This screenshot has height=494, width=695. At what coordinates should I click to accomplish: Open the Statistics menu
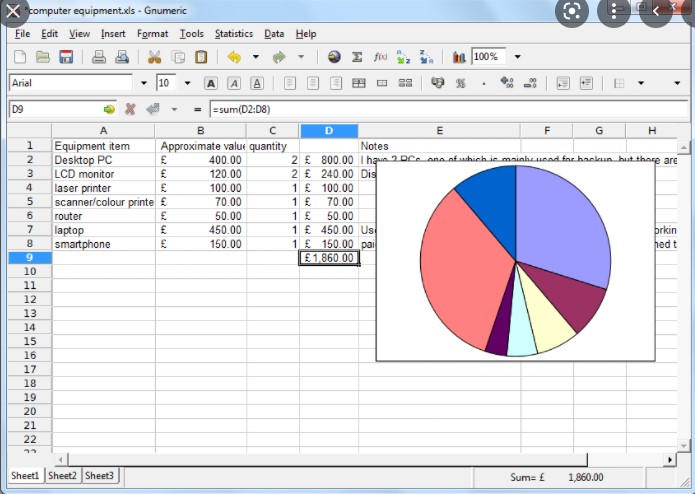point(234,34)
